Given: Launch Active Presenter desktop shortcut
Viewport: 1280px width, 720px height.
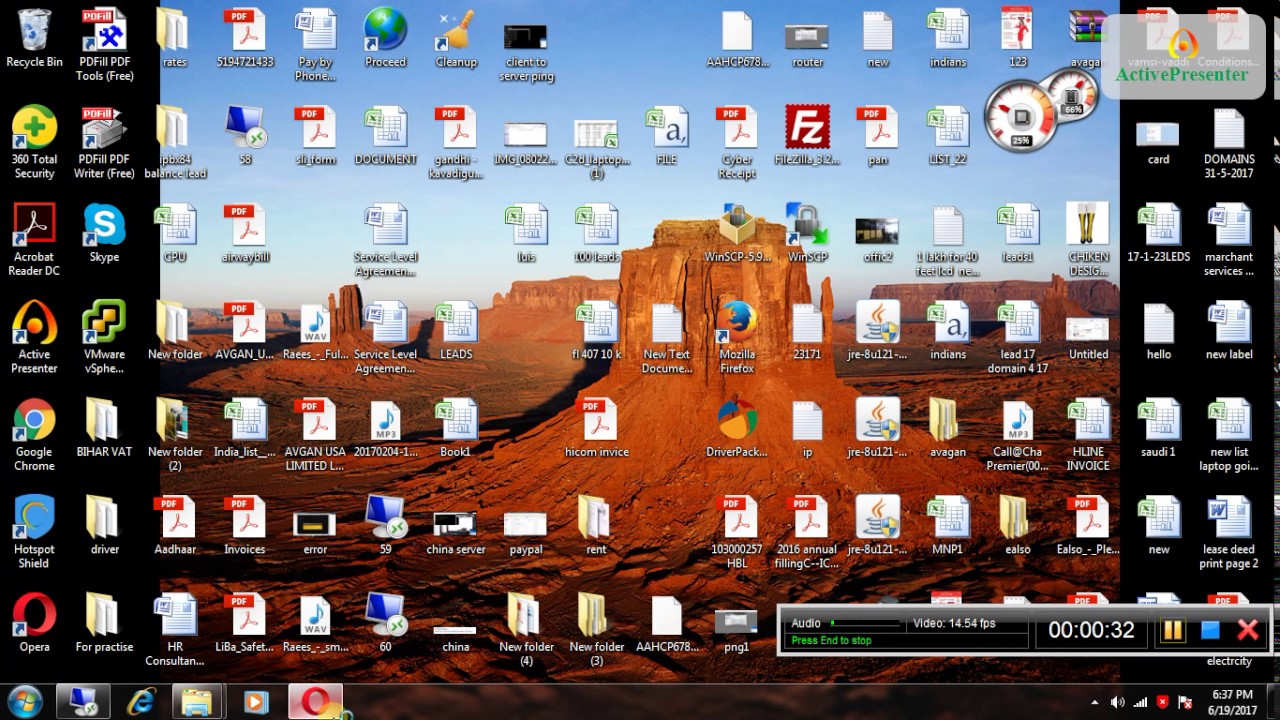Looking at the screenshot, I should point(34,338).
